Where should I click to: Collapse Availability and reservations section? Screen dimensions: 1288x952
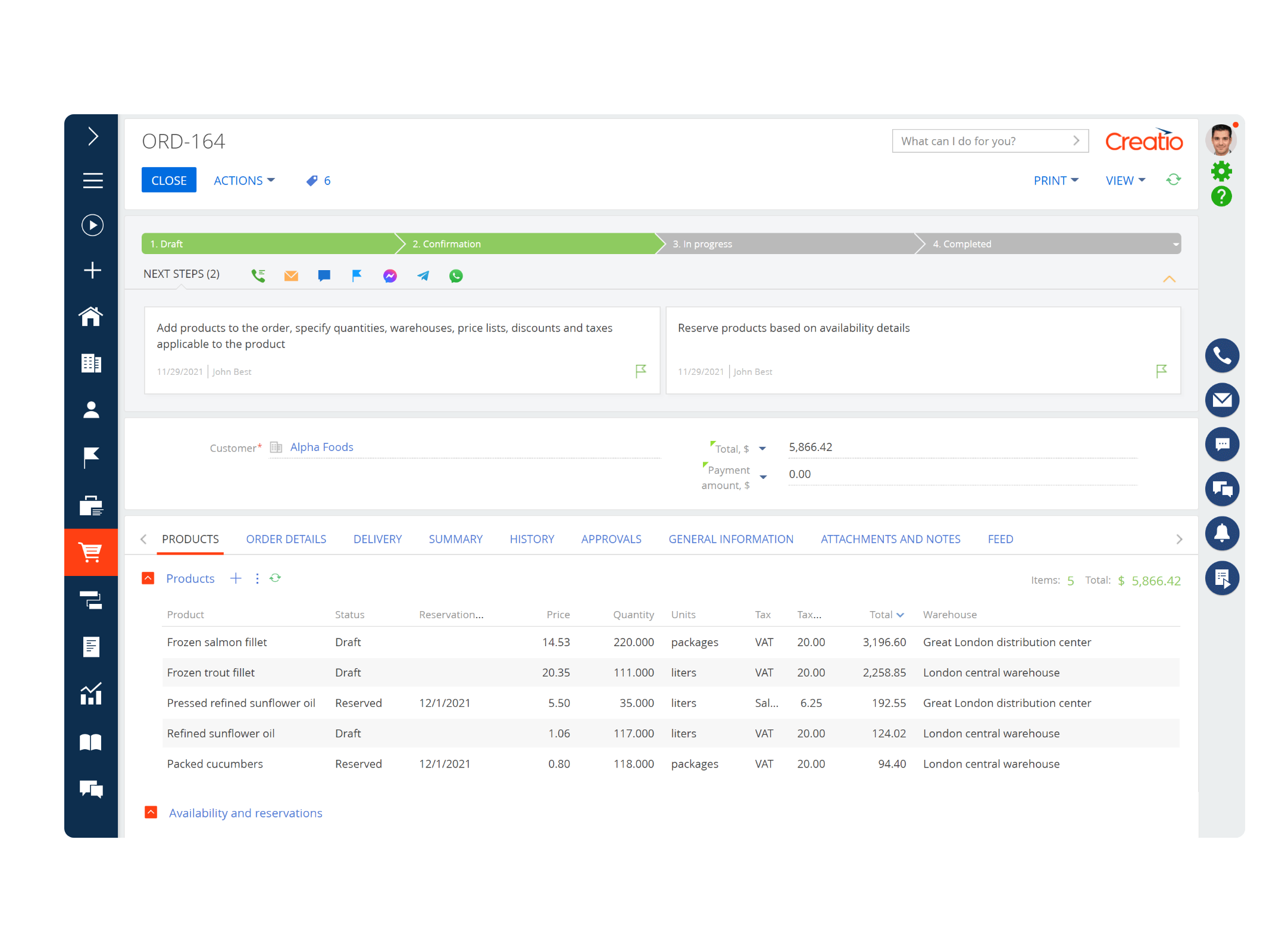coord(151,813)
